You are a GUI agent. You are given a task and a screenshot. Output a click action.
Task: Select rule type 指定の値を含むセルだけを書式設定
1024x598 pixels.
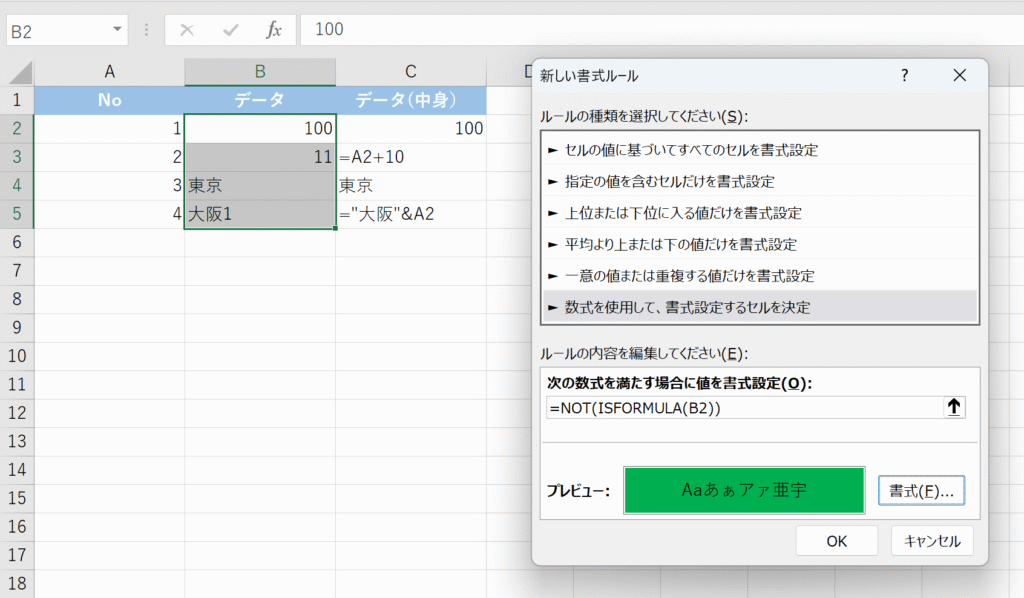click(x=668, y=181)
